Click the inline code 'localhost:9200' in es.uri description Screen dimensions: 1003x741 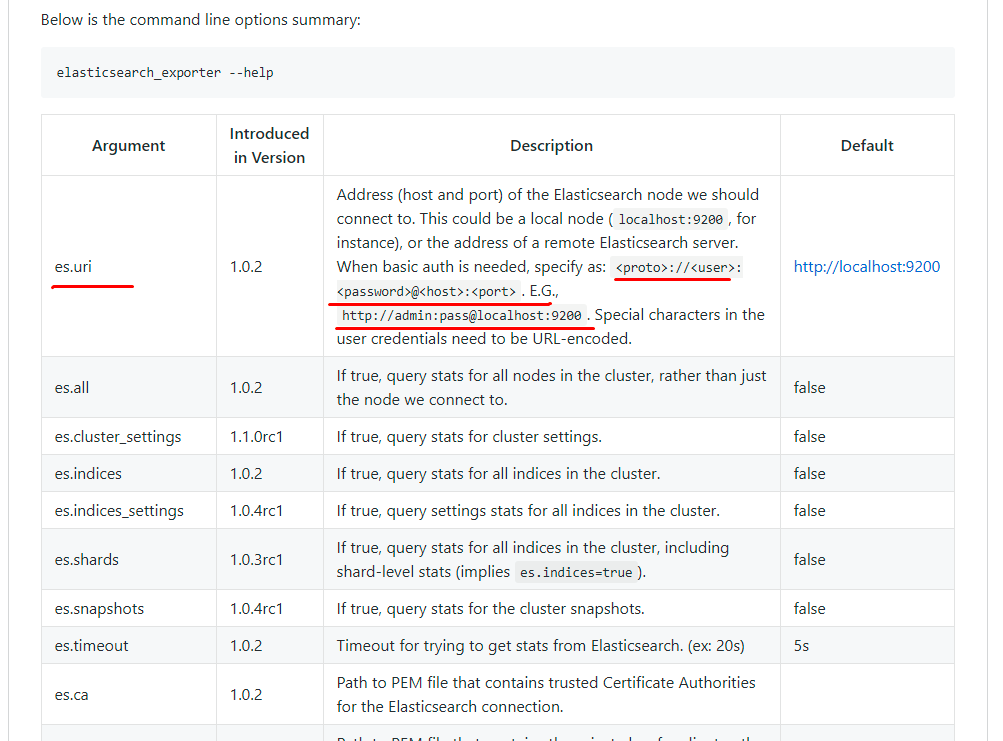tap(670, 219)
